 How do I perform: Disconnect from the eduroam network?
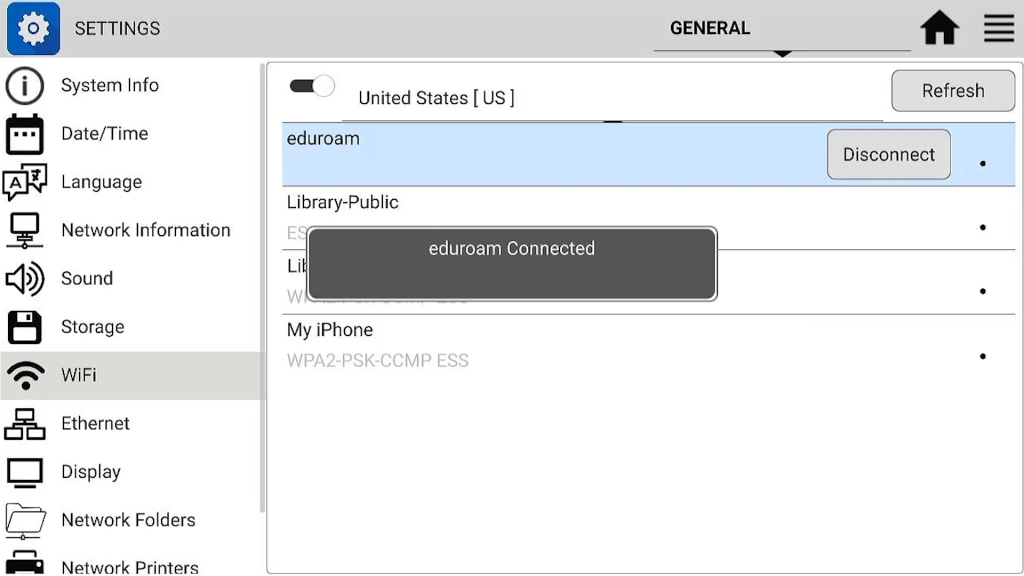pos(889,155)
